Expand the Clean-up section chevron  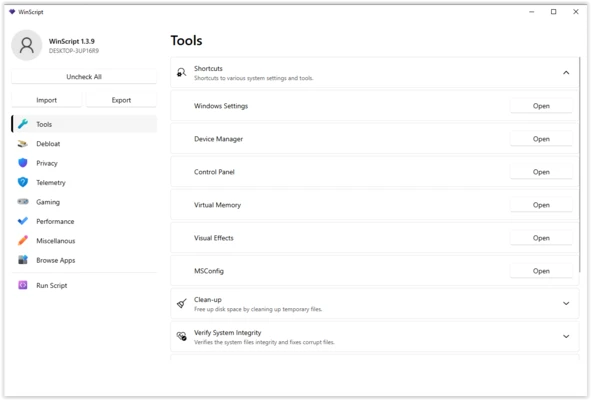566,303
